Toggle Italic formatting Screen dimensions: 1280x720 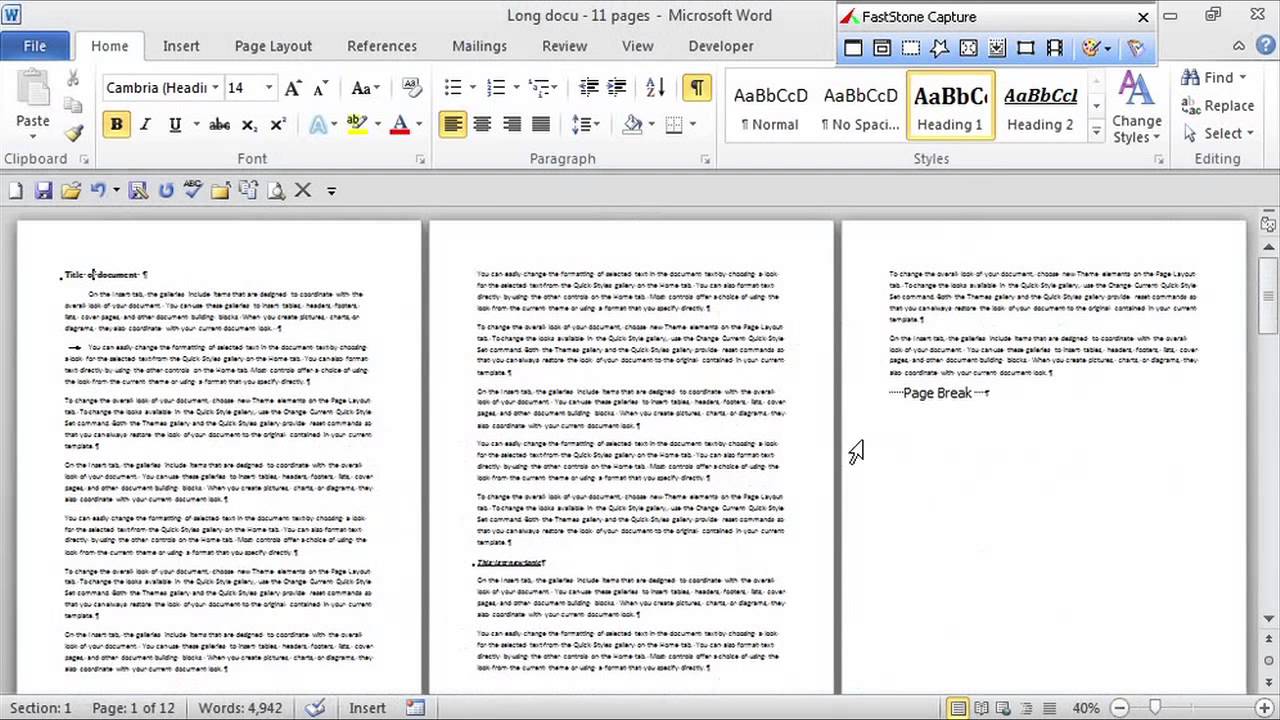pos(145,125)
